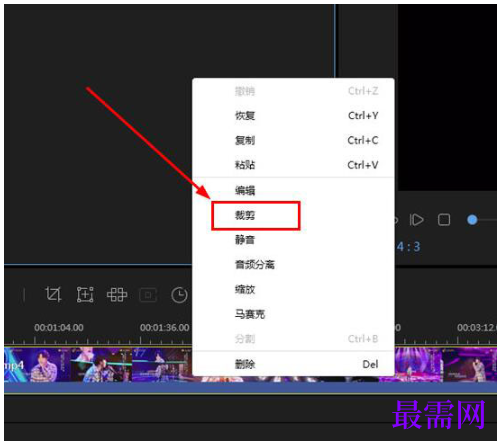
Task: Select 缩放 (Zoom) in the menu
Action: click(293, 289)
